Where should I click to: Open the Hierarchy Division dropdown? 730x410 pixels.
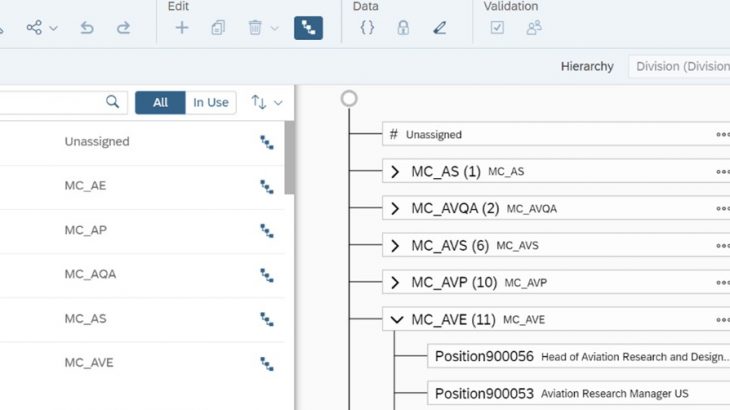click(x=679, y=66)
